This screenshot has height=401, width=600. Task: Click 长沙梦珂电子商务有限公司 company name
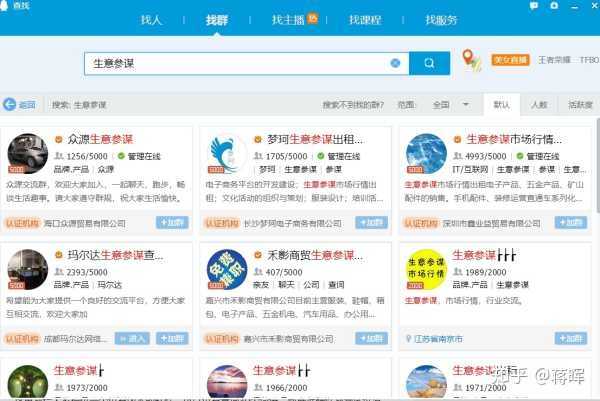pyautogui.click(x=293, y=223)
